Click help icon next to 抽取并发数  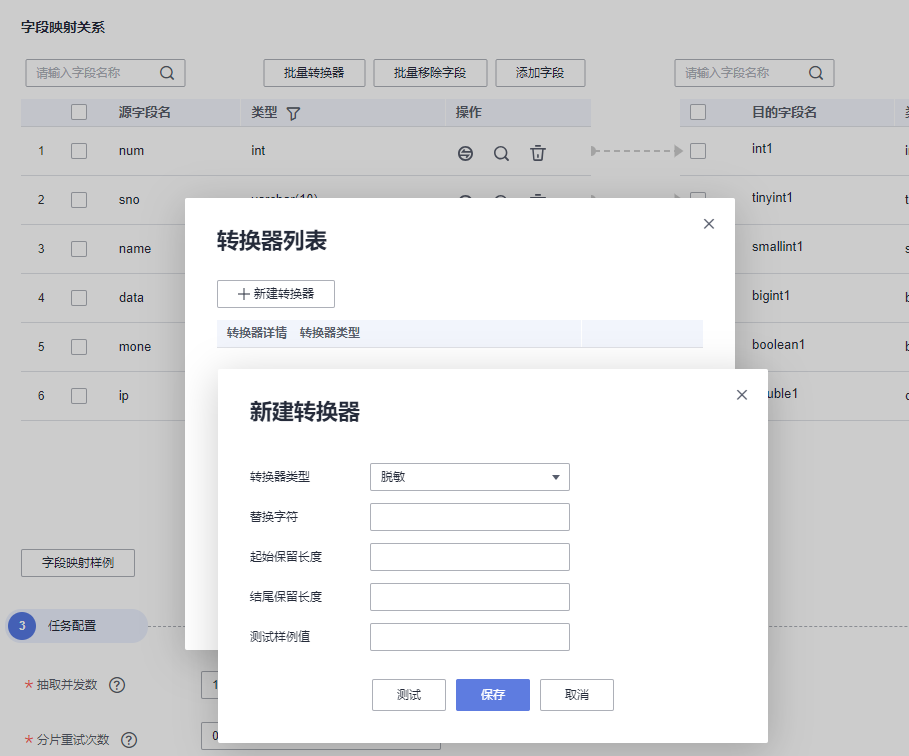pyautogui.click(x=117, y=685)
